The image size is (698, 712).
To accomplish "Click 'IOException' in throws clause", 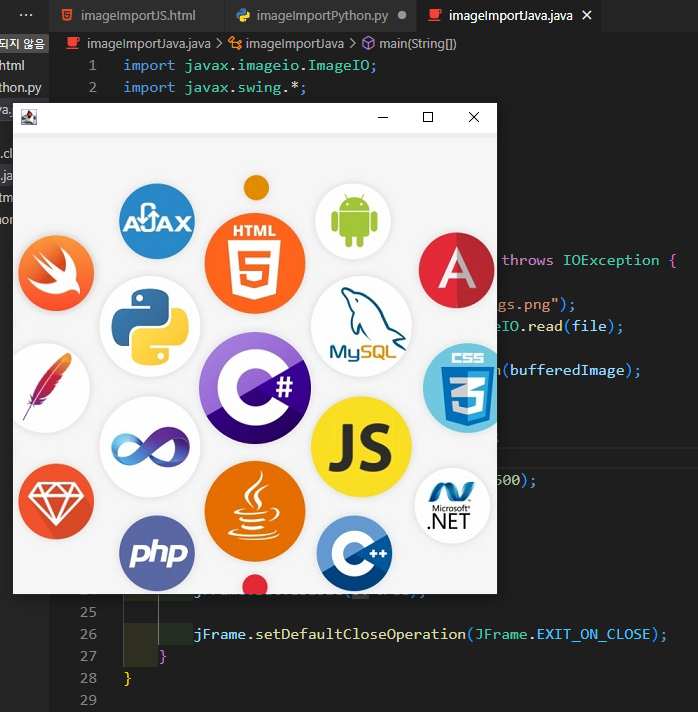I will click(x=611, y=260).
